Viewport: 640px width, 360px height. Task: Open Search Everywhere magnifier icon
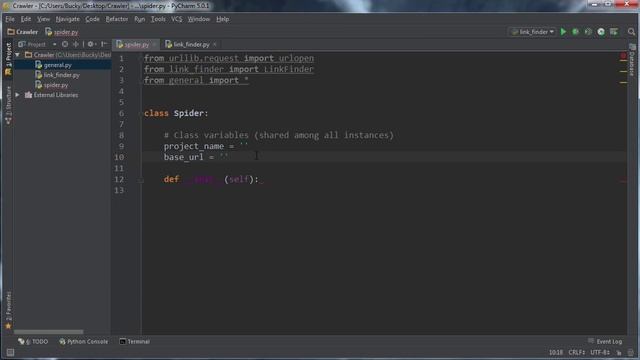pos(631,32)
